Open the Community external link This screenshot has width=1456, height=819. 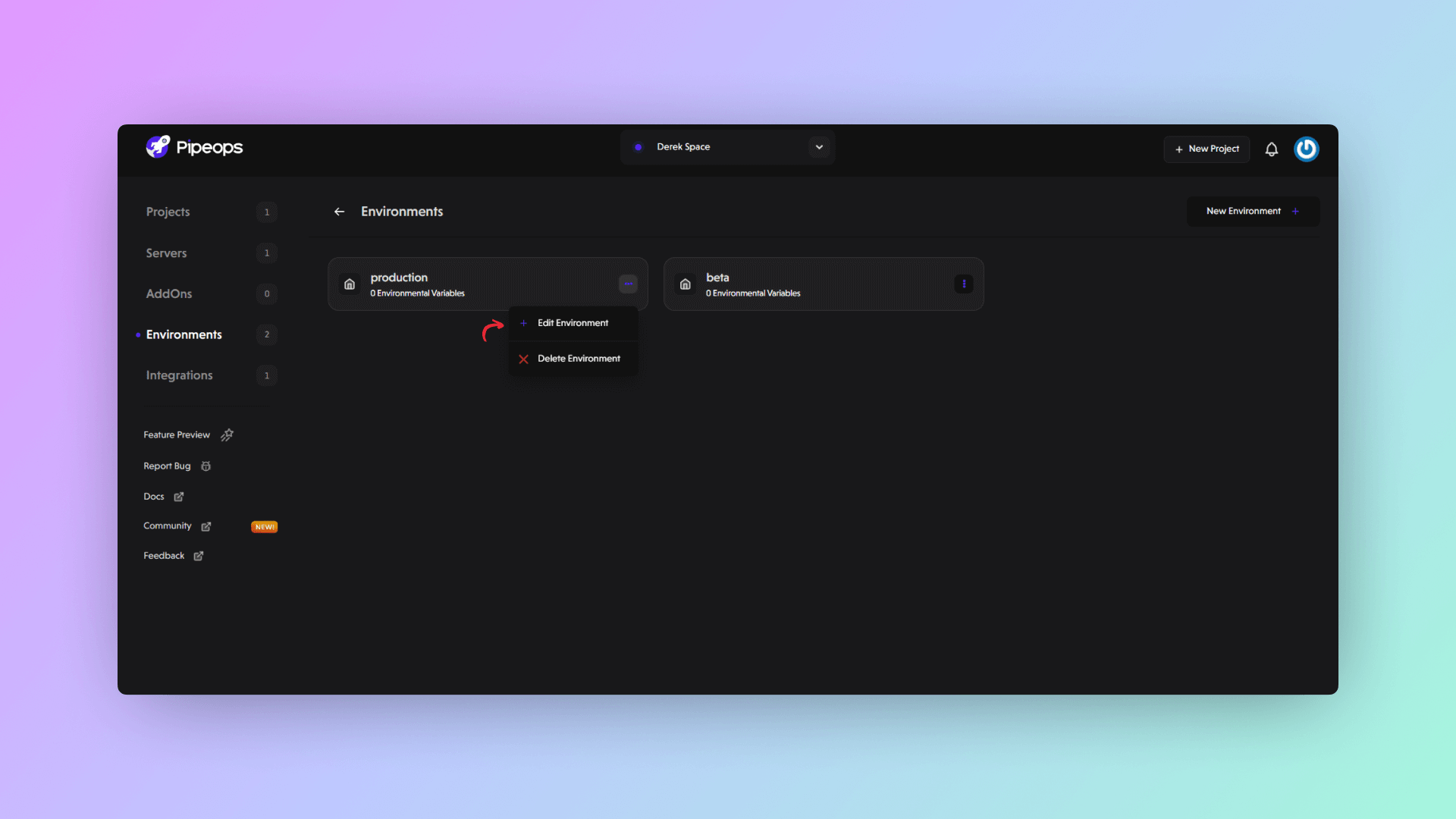click(175, 526)
